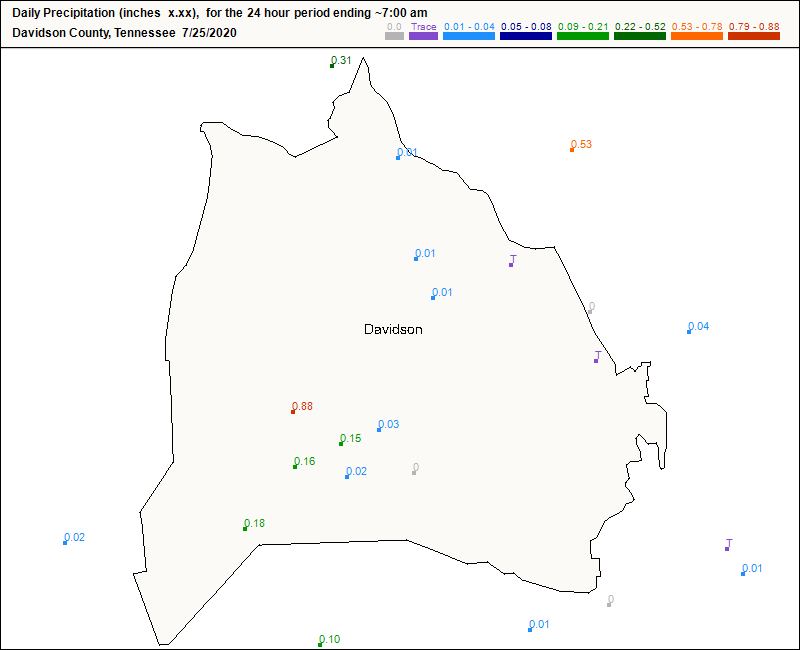Image resolution: width=800 pixels, height=650 pixels.
Task: Click the red 0.79 - 0.88 legend swatch
Action: (754, 36)
